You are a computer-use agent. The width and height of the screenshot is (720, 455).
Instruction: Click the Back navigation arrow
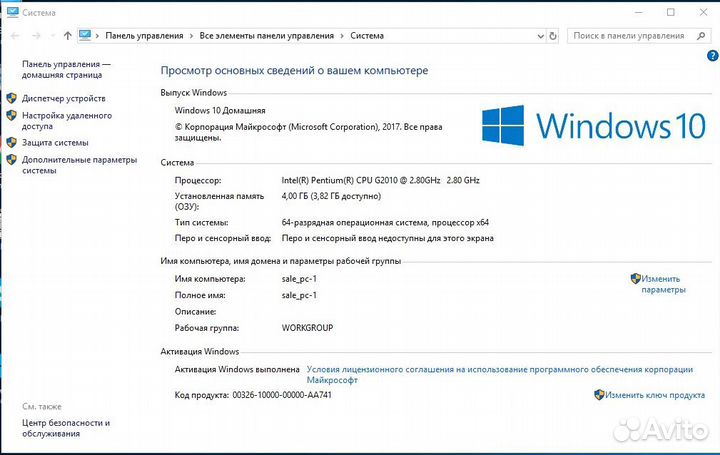coord(15,36)
